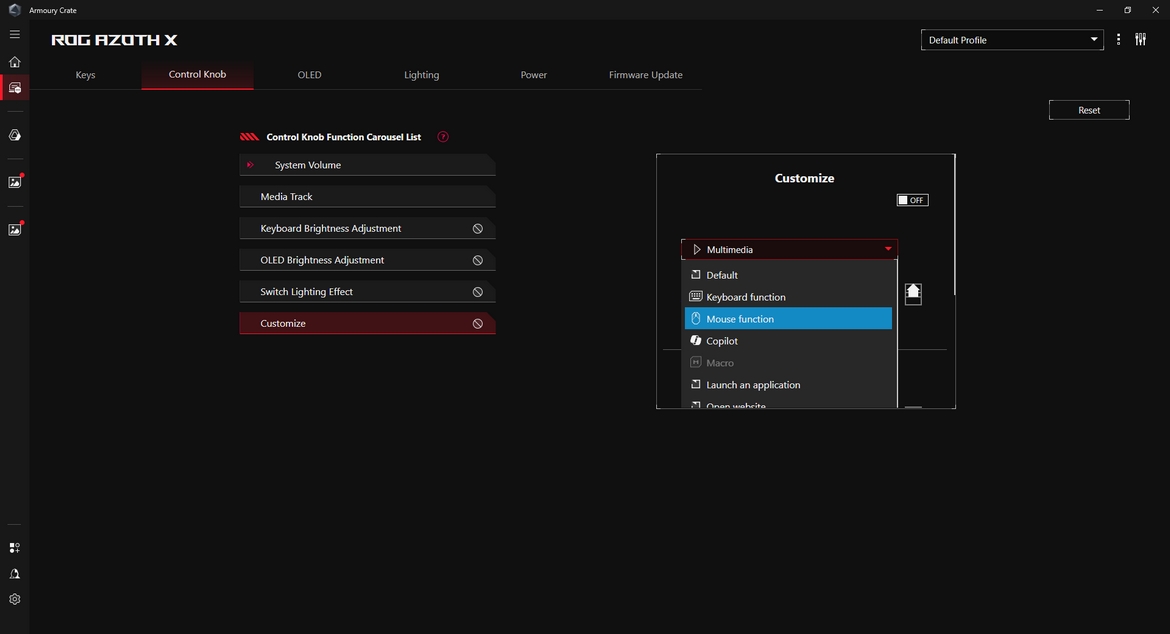1170x634 pixels.
Task: Open the Default Profile dropdown
Action: point(1013,40)
